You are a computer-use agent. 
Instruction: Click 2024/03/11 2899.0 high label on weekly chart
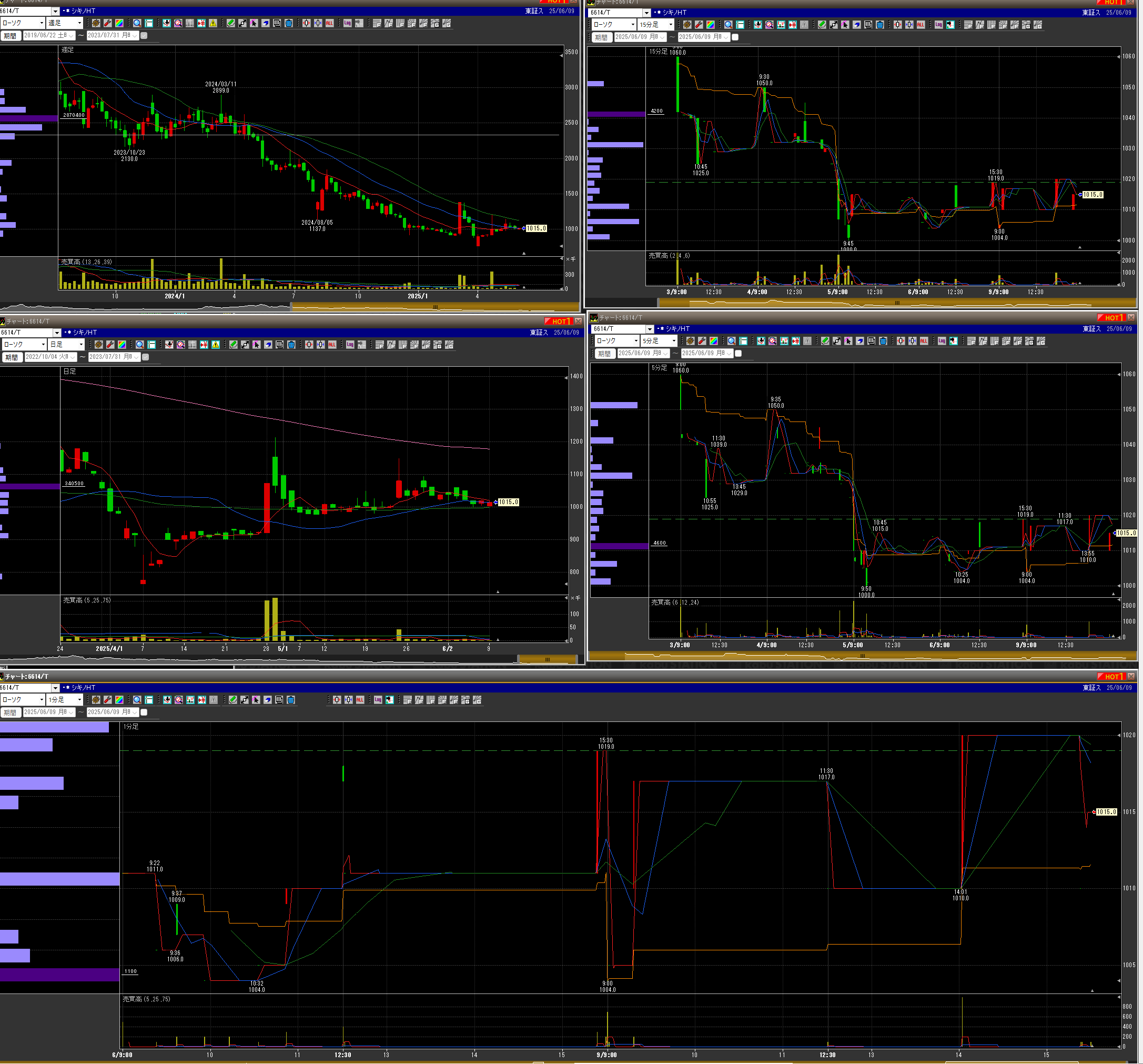[x=221, y=87]
